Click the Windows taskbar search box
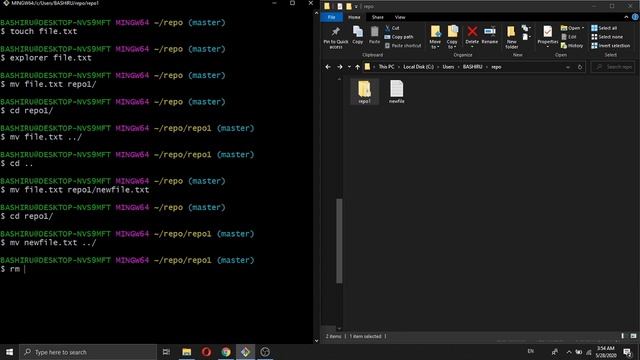640x360 pixels. pyautogui.click(x=88, y=352)
